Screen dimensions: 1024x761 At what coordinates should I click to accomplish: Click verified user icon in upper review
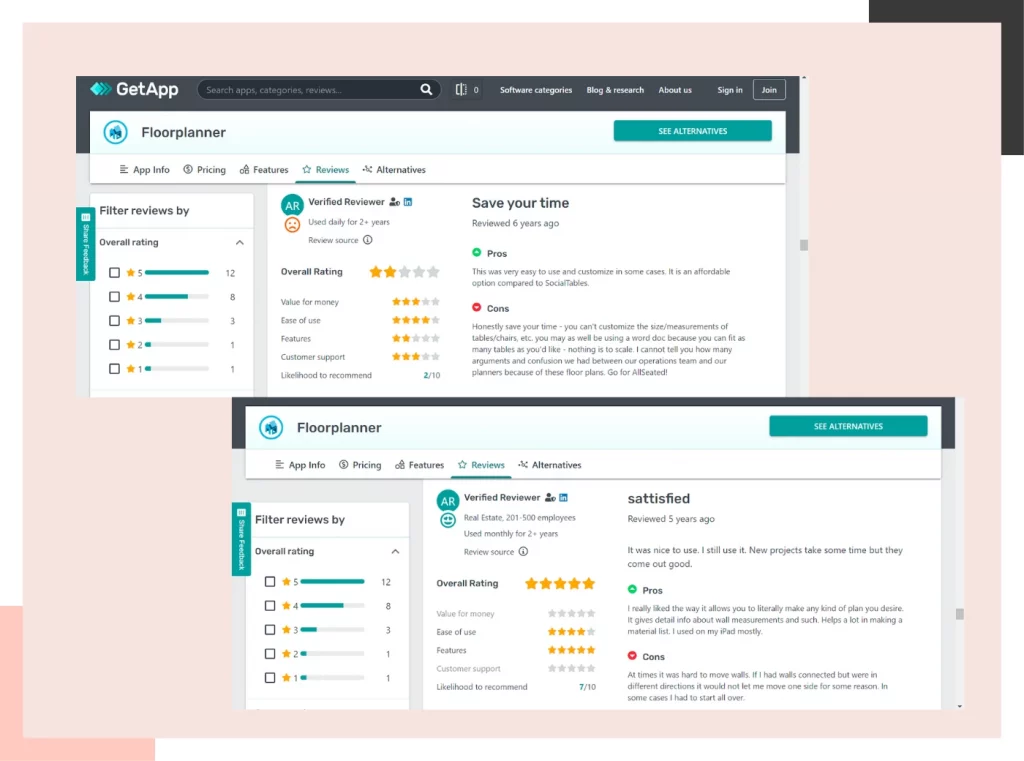(394, 202)
